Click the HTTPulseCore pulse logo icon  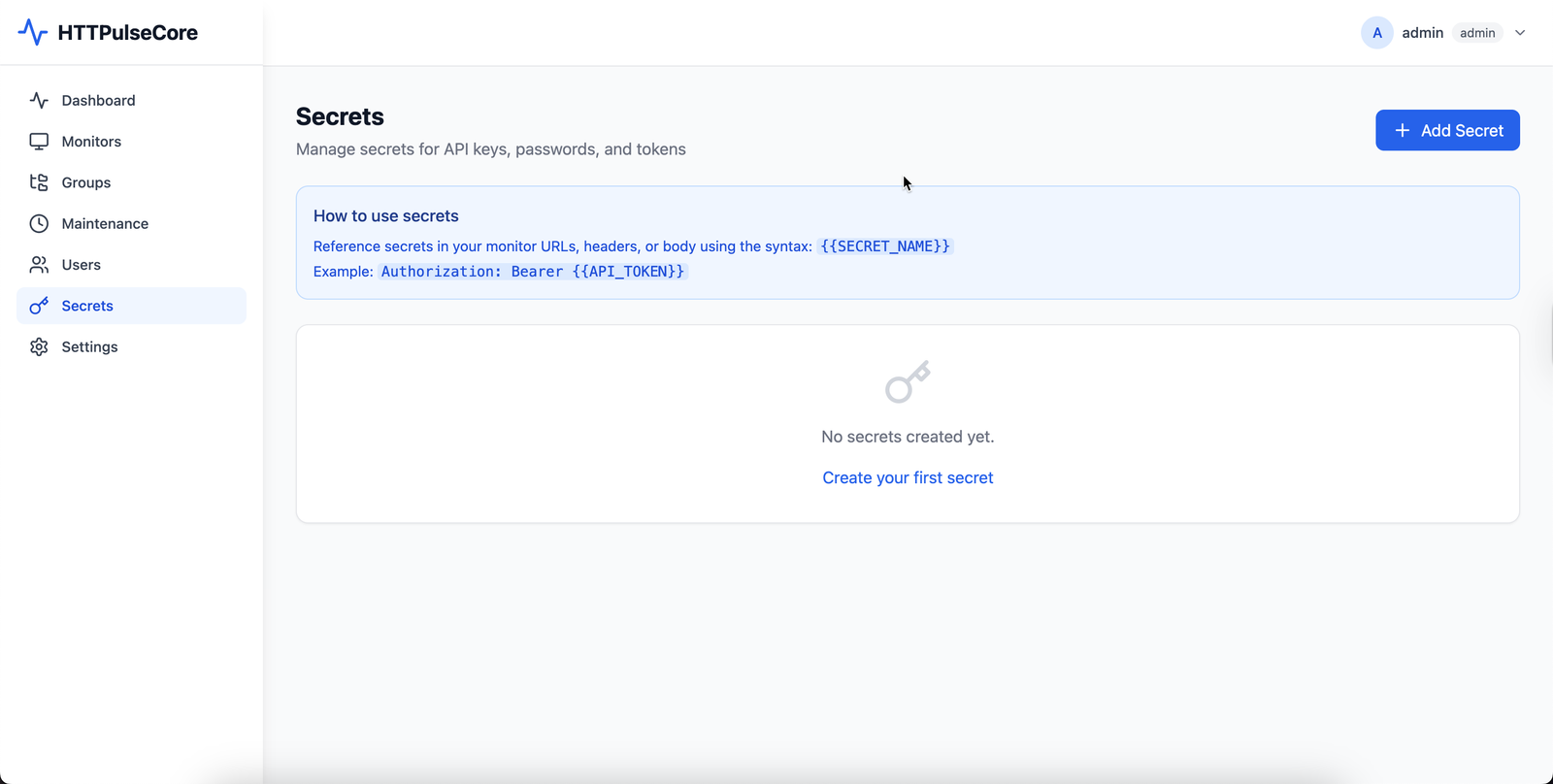pyautogui.click(x=32, y=32)
